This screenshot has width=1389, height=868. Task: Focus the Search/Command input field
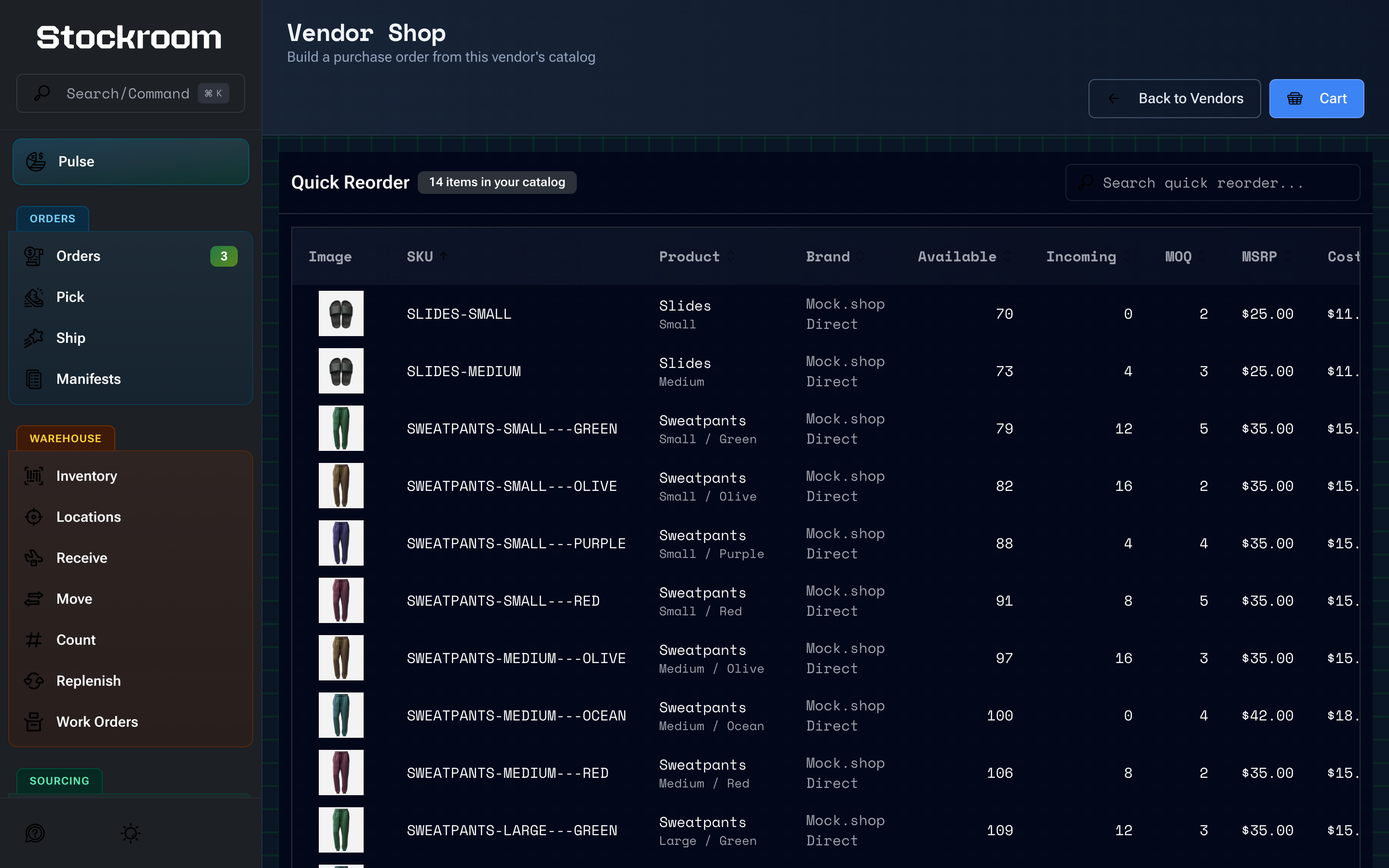coord(131,93)
